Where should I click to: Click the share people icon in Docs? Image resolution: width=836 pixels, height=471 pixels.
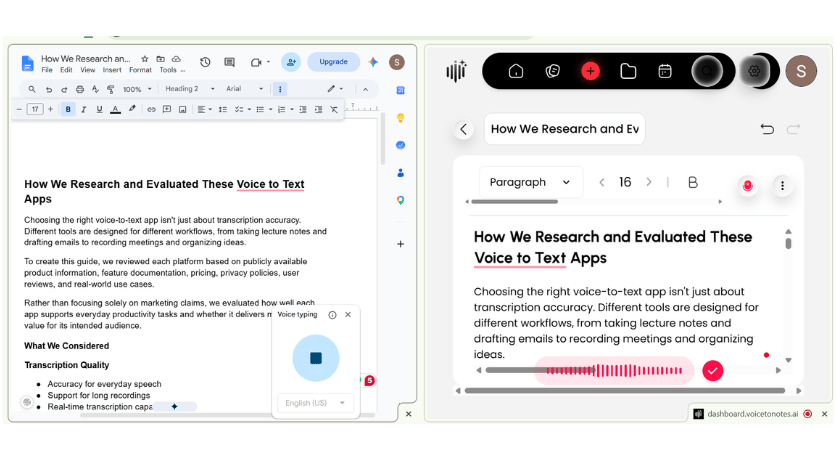click(291, 62)
